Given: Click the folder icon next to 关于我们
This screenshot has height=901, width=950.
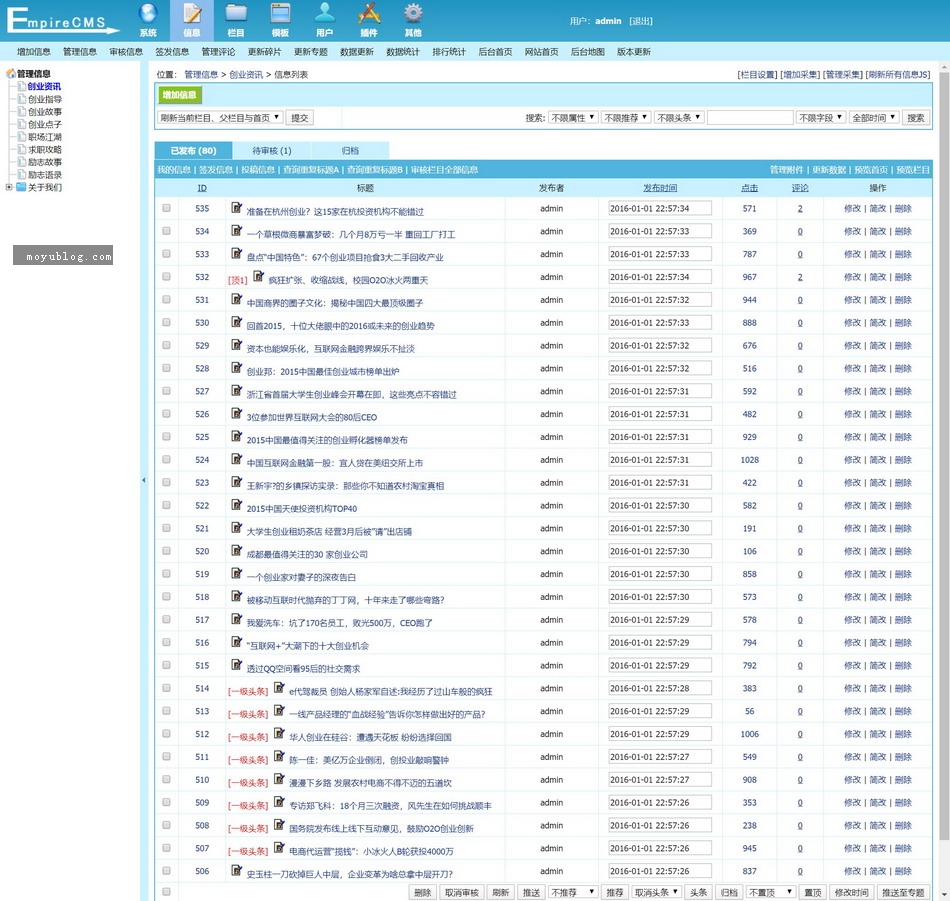Looking at the screenshot, I should [x=21, y=187].
